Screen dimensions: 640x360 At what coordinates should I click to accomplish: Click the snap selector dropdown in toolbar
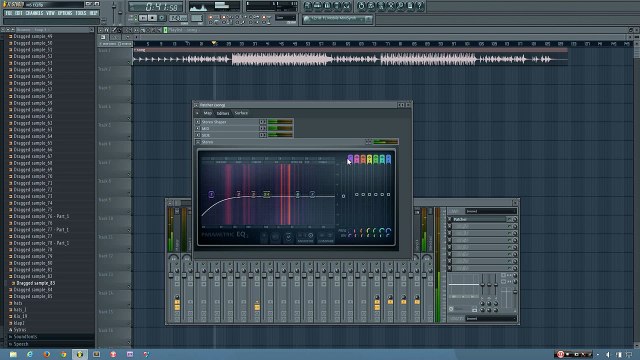tap(285, 18)
